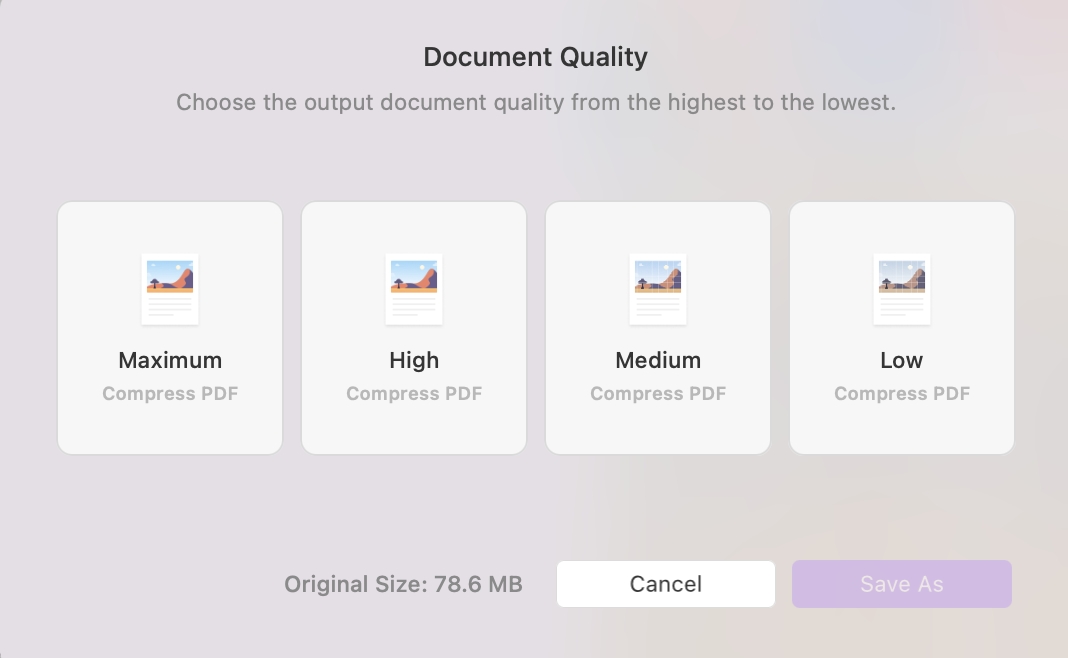This screenshot has width=1068, height=658.
Task: Click the quality description subtitle text
Action: [x=536, y=102]
